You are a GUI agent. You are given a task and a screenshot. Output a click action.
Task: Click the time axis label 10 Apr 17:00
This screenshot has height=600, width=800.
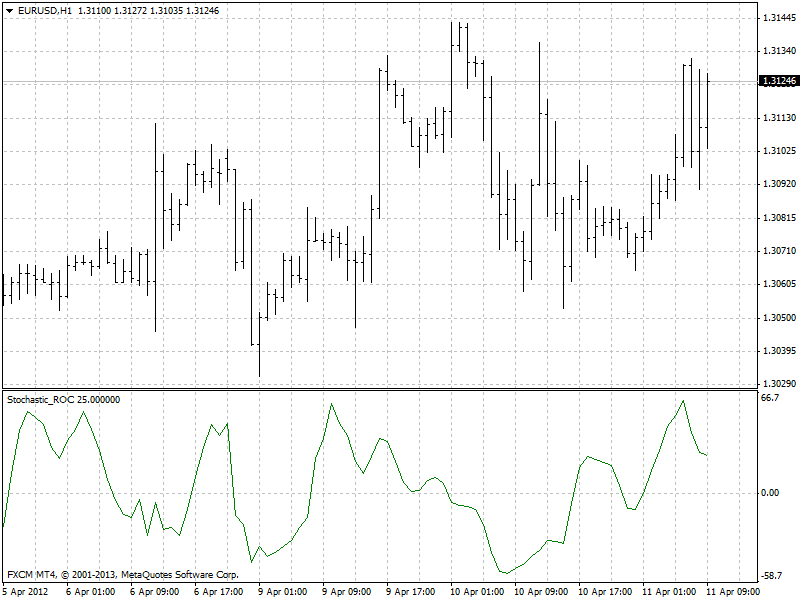tap(605, 592)
